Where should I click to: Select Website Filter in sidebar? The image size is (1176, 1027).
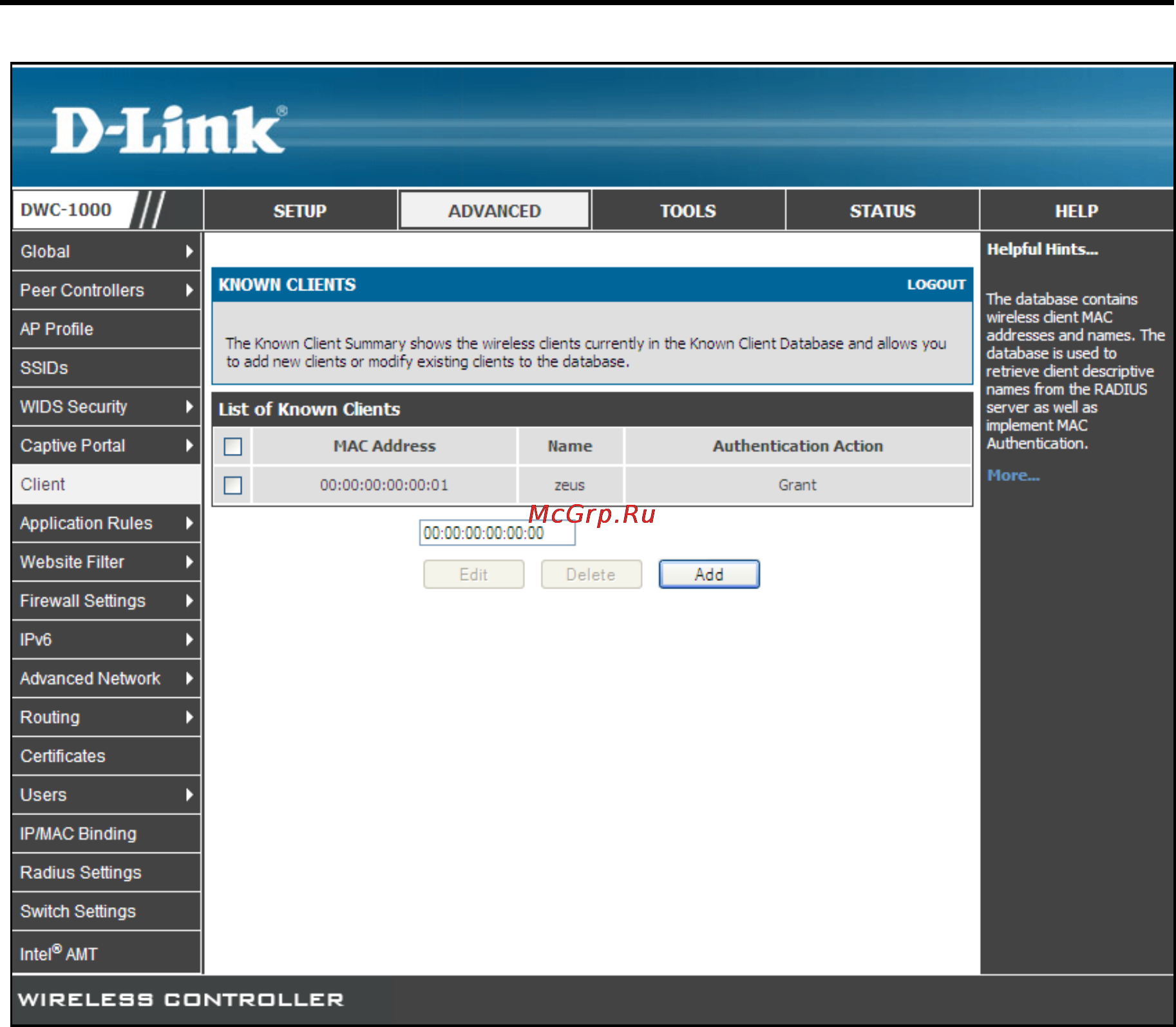pos(106,562)
